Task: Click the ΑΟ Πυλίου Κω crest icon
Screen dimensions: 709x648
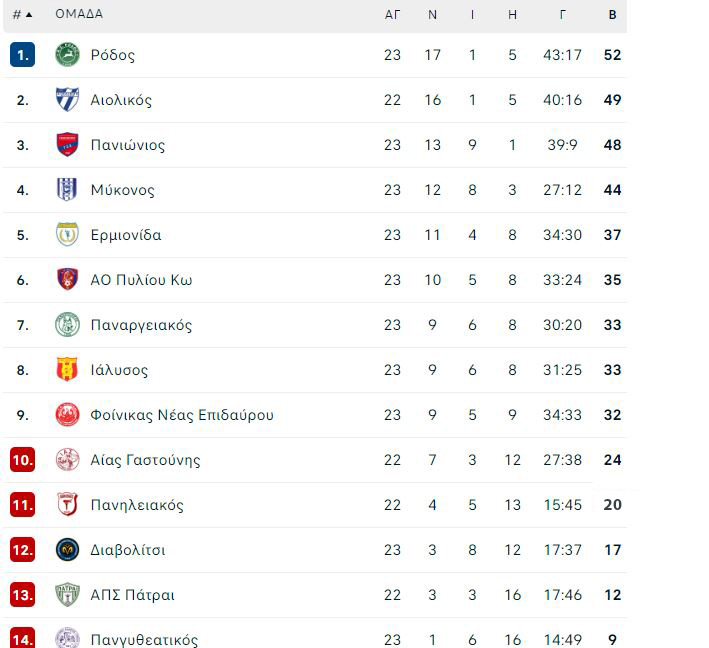Action: [x=67, y=279]
